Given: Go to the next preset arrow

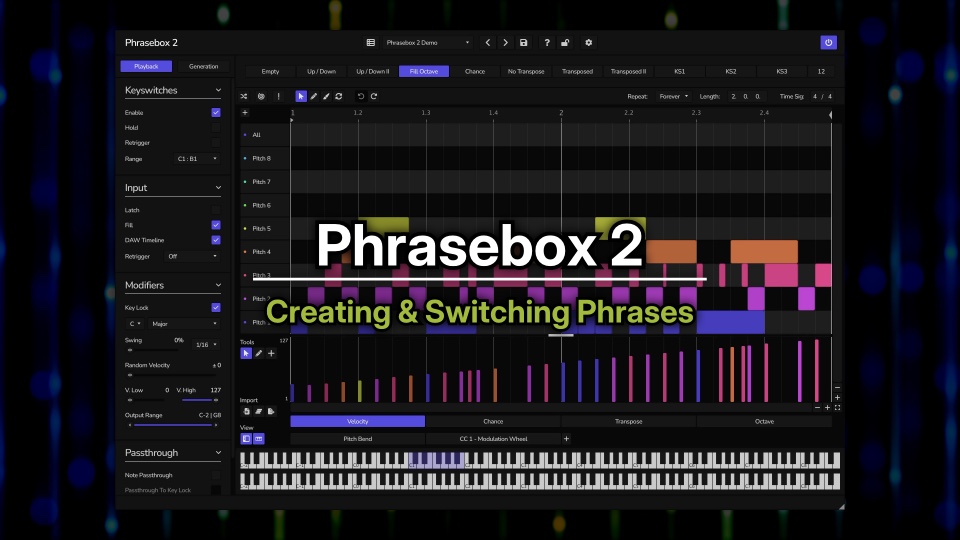Looking at the screenshot, I should (x=505, y=43).
